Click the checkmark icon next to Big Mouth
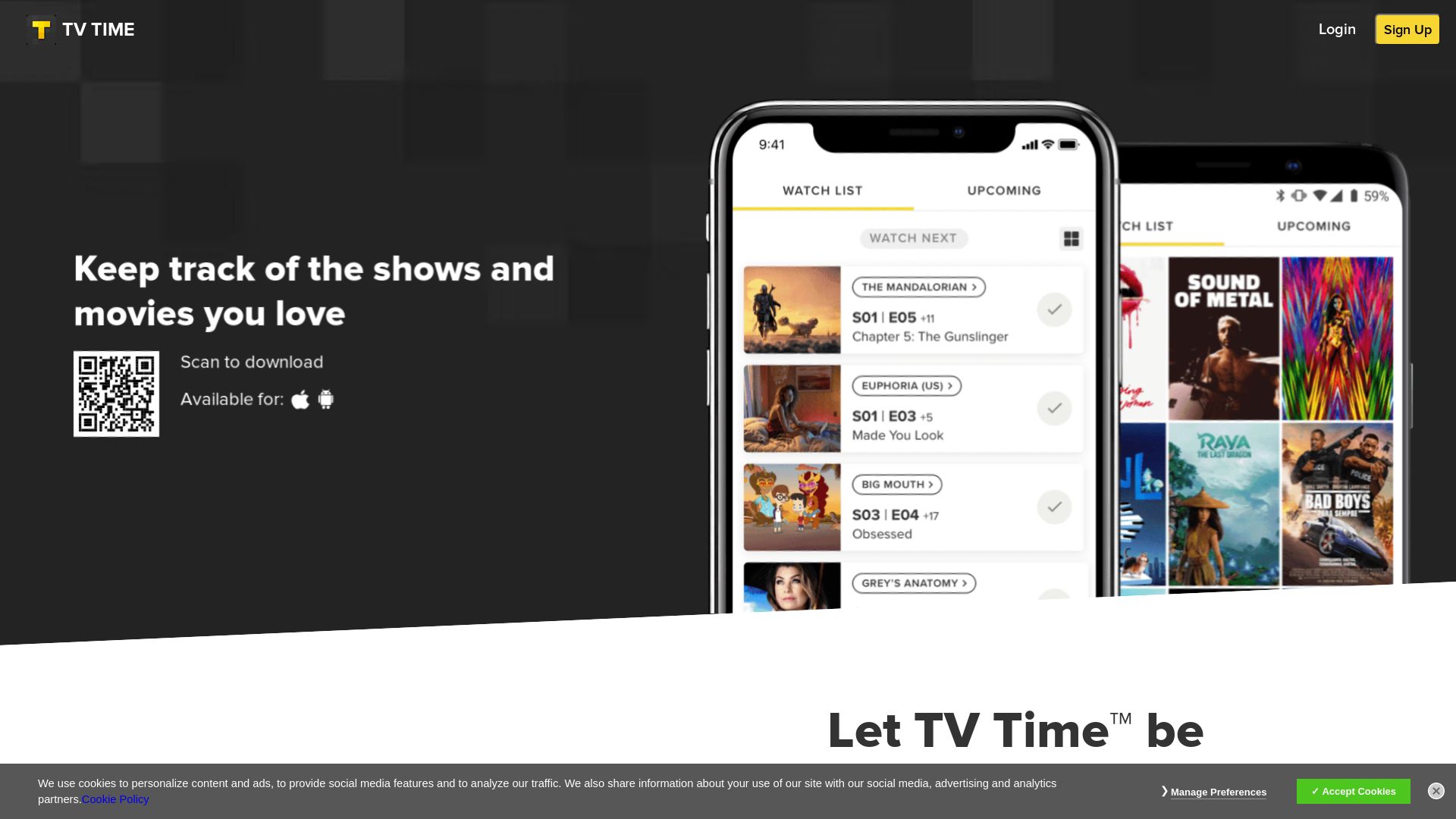 coord(1054,507)
